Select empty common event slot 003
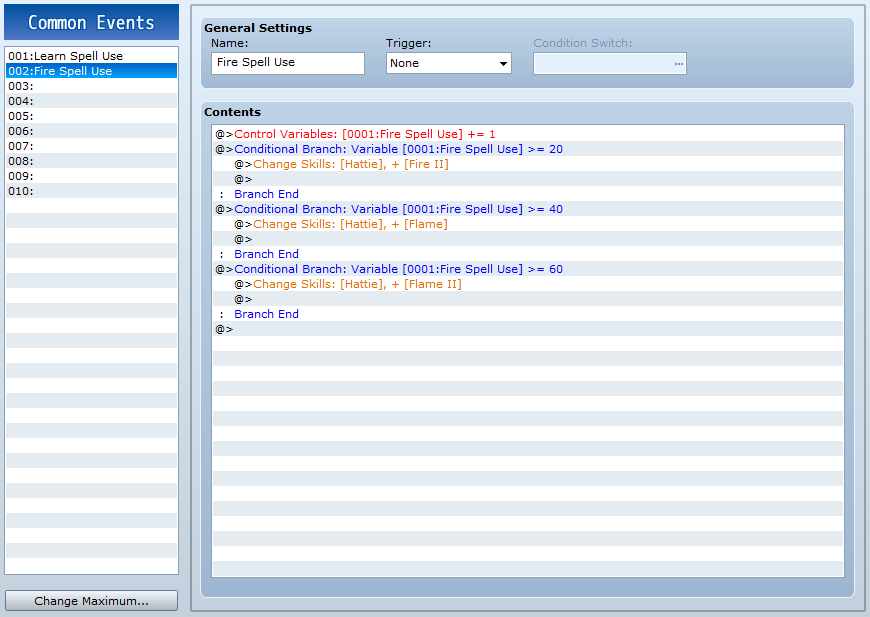 [x=92, y=86]
